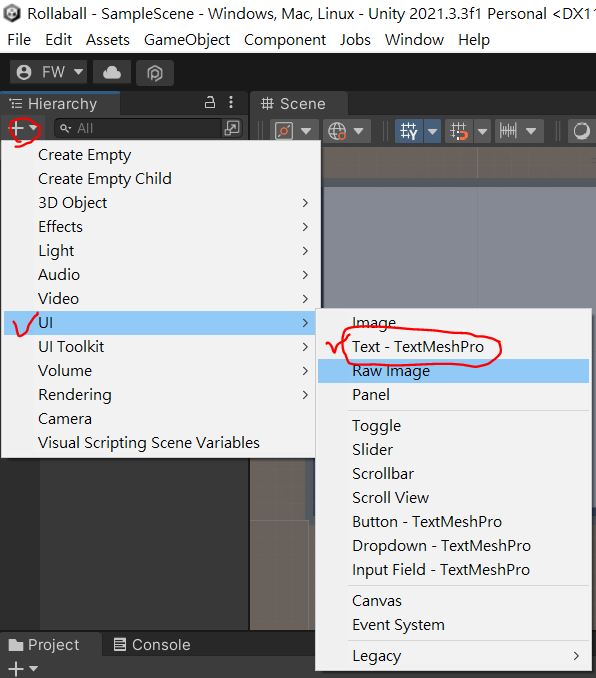Open Project create dropdown arrow
The height and width of the screenshot is (678, 596).
(x=33, y=668)
